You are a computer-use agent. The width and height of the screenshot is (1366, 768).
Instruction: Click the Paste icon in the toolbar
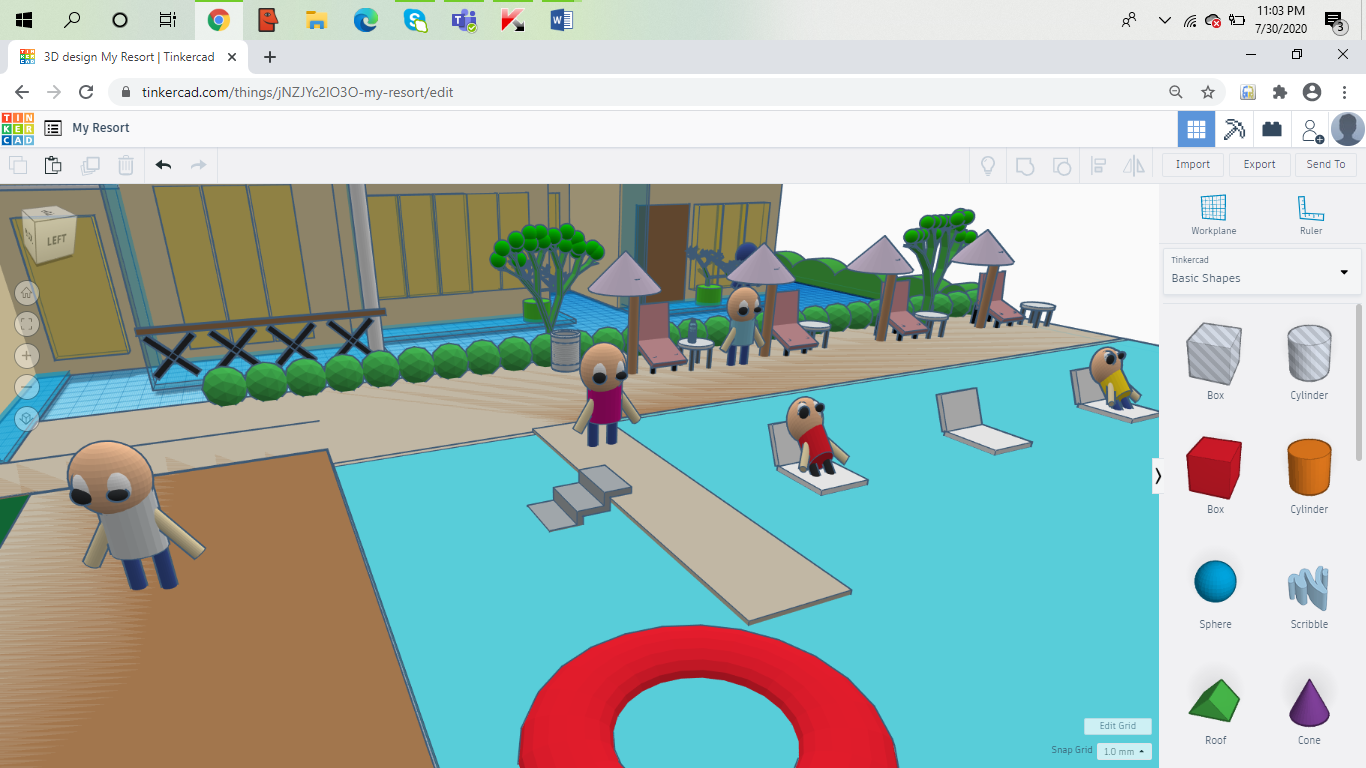(53, 165)
